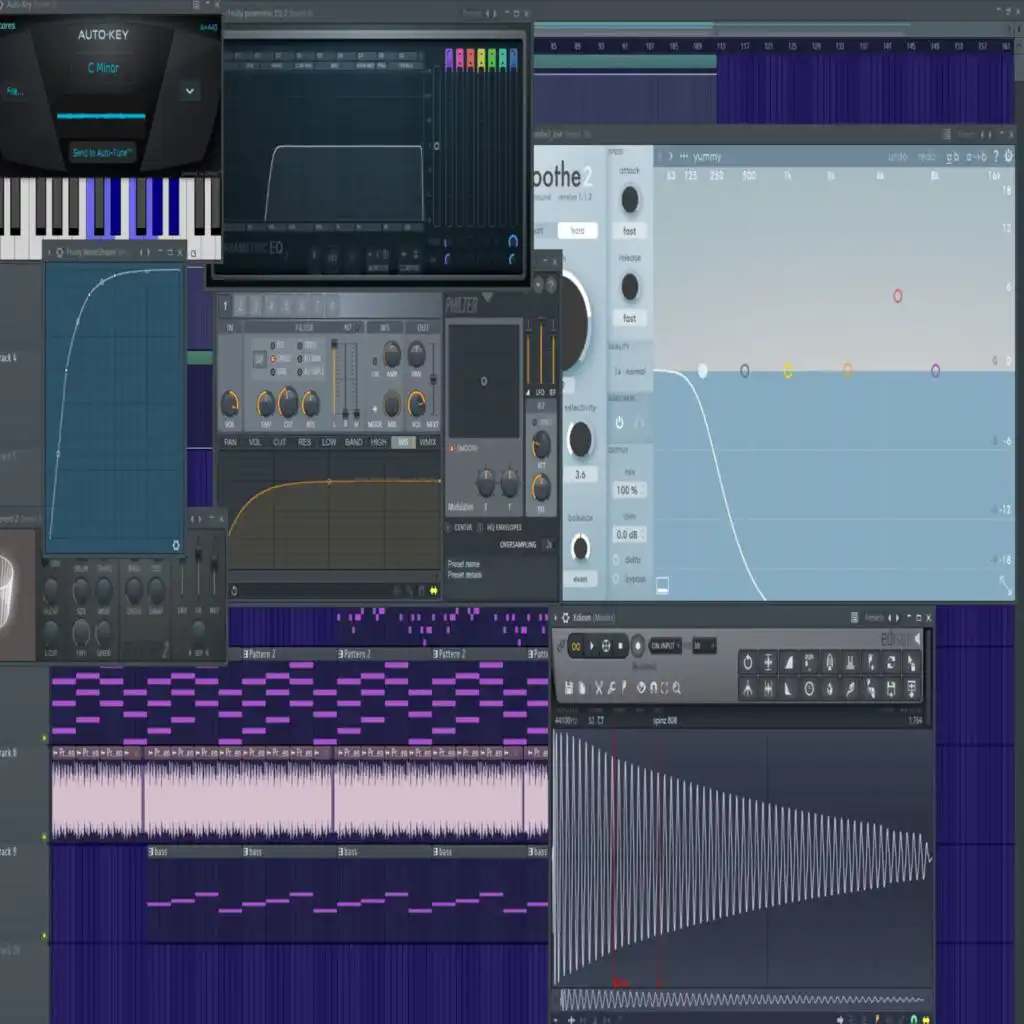Click the circular clock tool in Edison grid

point(809,688)
